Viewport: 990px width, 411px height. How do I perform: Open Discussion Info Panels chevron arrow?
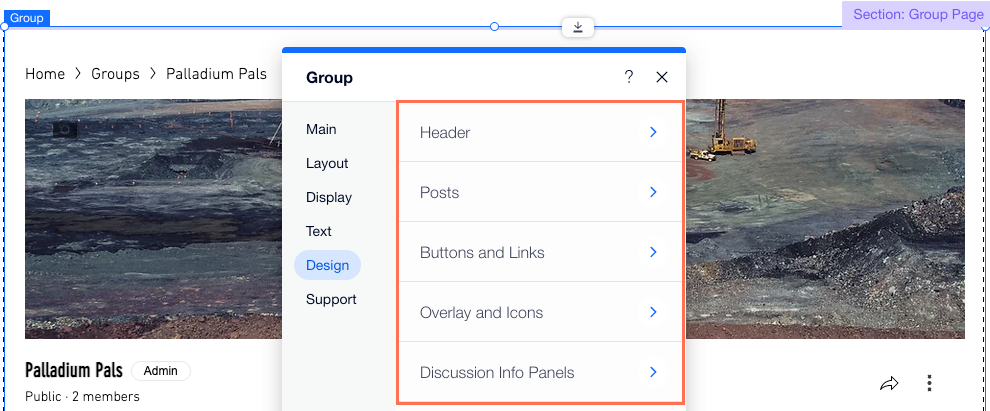[653, 372]
